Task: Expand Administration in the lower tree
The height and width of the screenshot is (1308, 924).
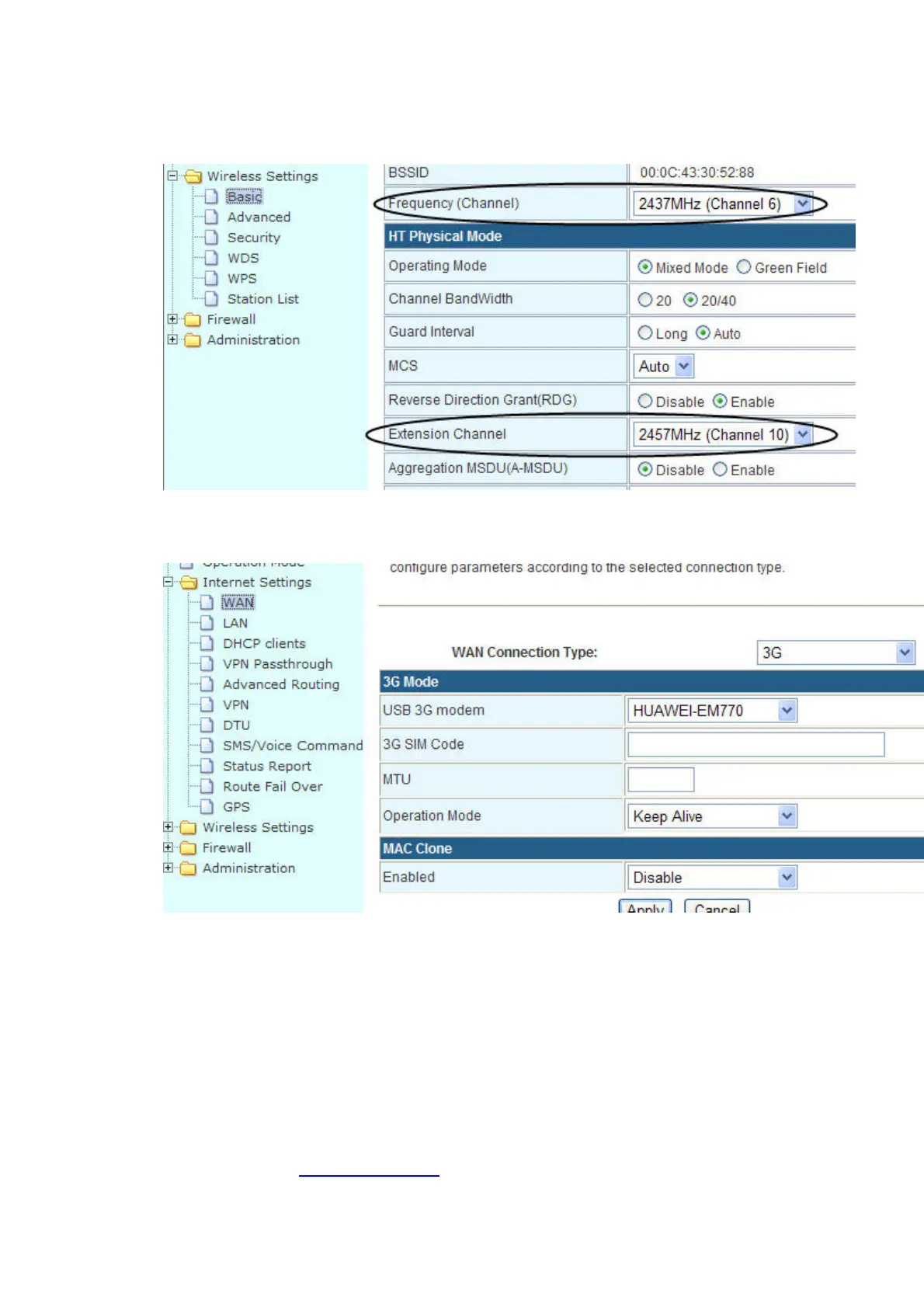Action: tap(168, 868)
